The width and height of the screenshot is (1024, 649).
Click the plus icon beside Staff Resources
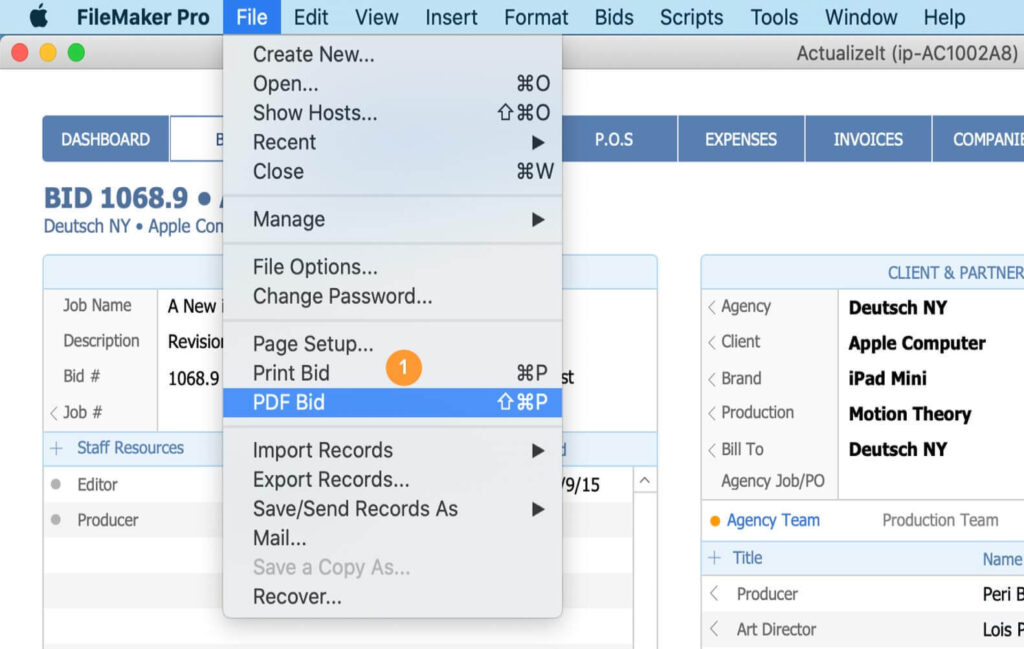[56, 449]
